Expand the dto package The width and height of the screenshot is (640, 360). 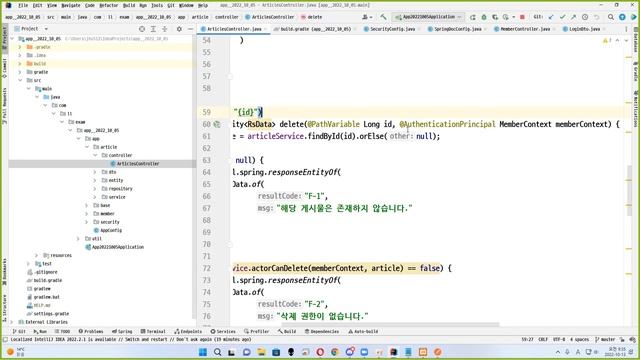point(95,172)
